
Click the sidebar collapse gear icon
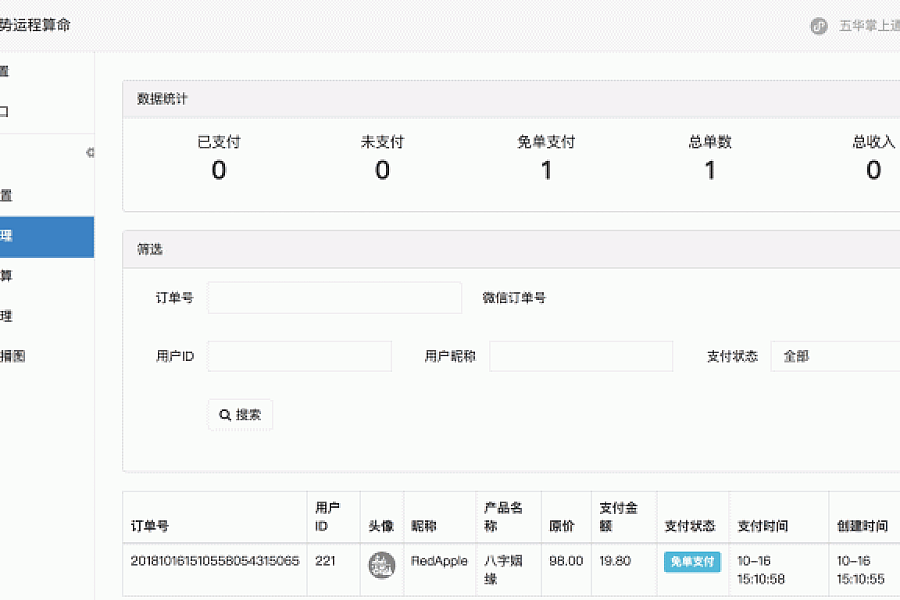coord(90,153)
